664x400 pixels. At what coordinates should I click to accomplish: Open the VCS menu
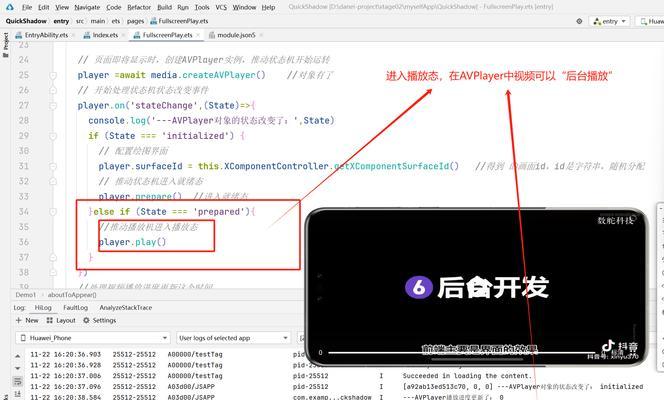(221, 7)
